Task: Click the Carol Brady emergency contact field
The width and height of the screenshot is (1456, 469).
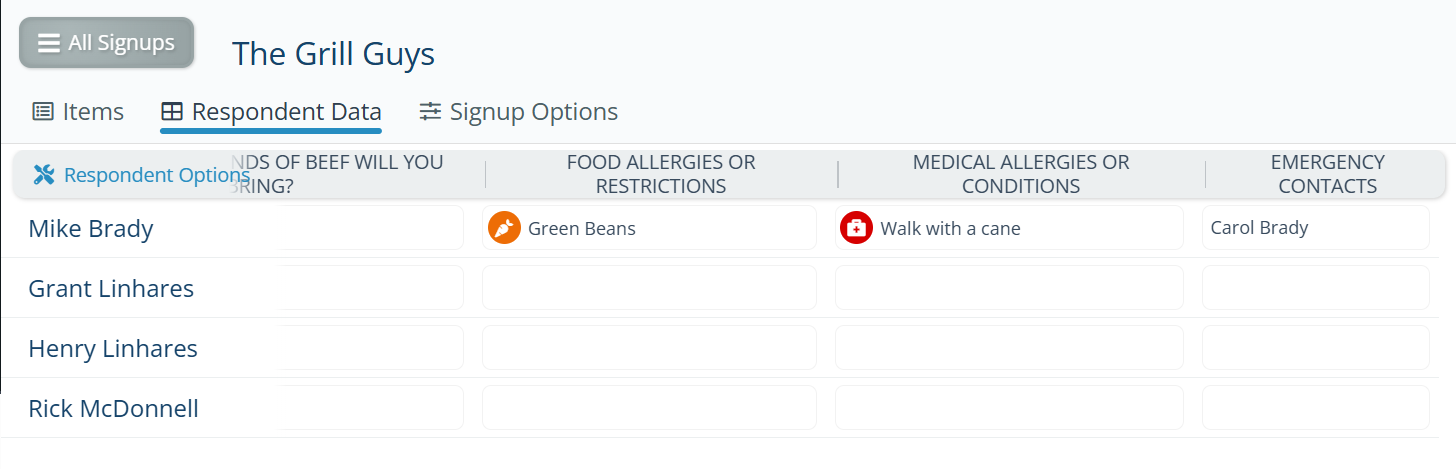Action: 1315,228
